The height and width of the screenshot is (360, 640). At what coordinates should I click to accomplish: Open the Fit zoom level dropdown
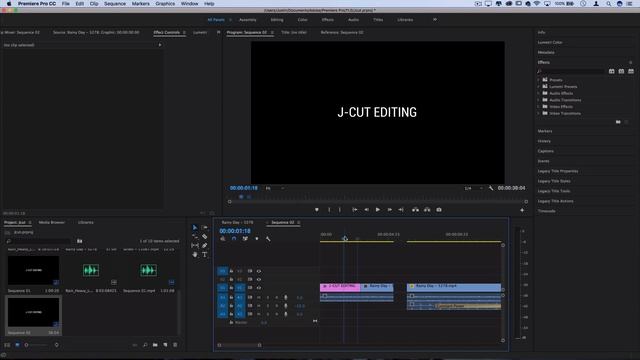coord(275,188)
